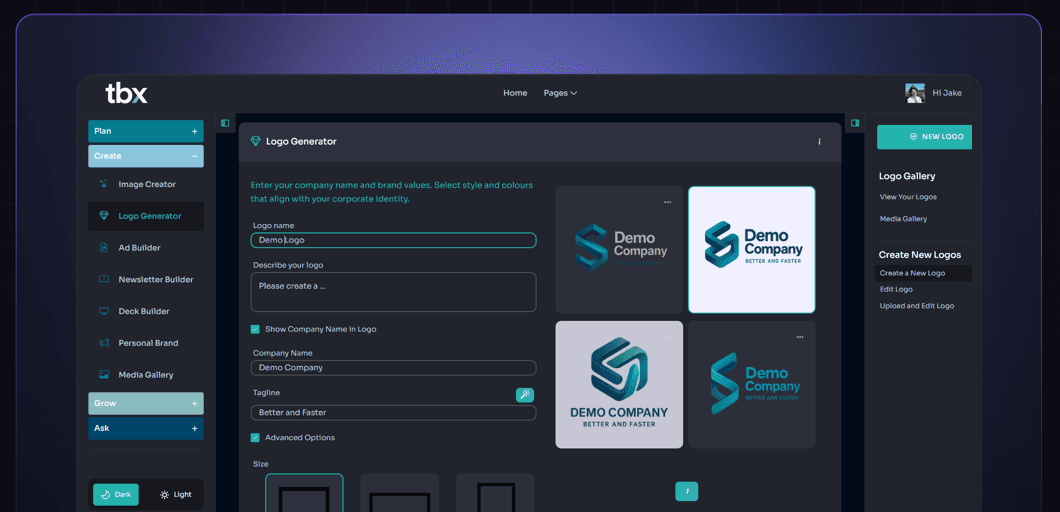Image resolution: width=1060 pixels, height=512 pixels.
Task: Collapse the left sidebar panel icon
Action: tap(225, 124)
